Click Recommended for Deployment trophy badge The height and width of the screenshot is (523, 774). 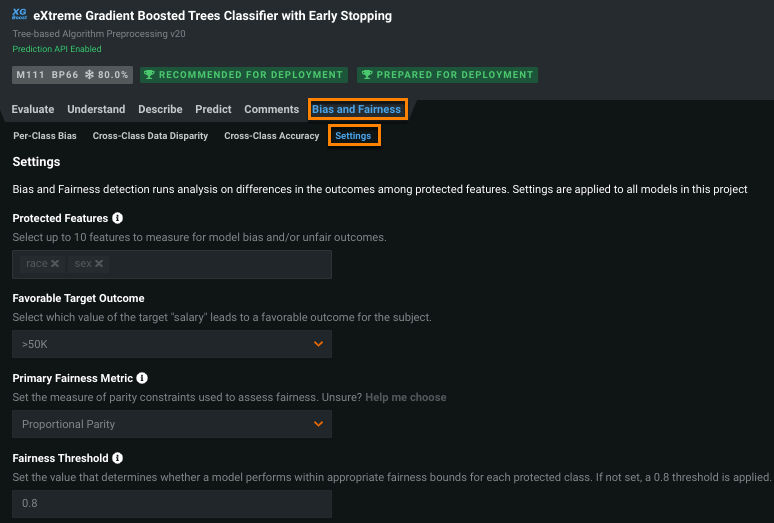coord(244,75)
